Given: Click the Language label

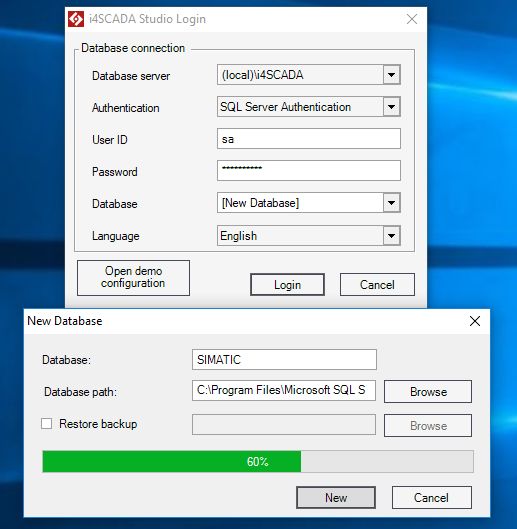Looking at the screenshot, I should click(116, 236).
